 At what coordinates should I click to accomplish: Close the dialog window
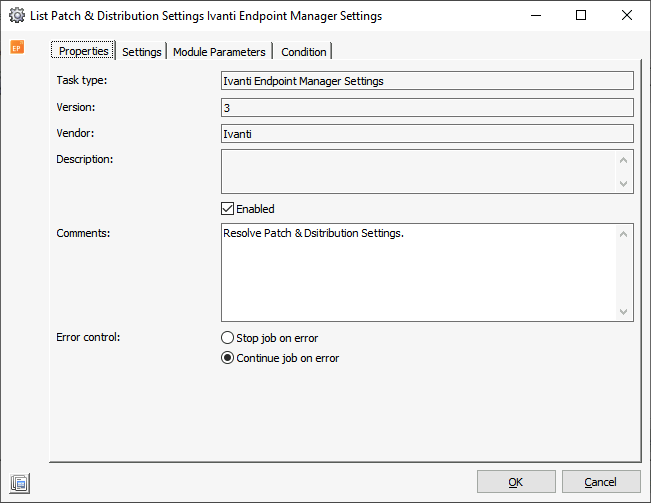click(x=627, y=16)
